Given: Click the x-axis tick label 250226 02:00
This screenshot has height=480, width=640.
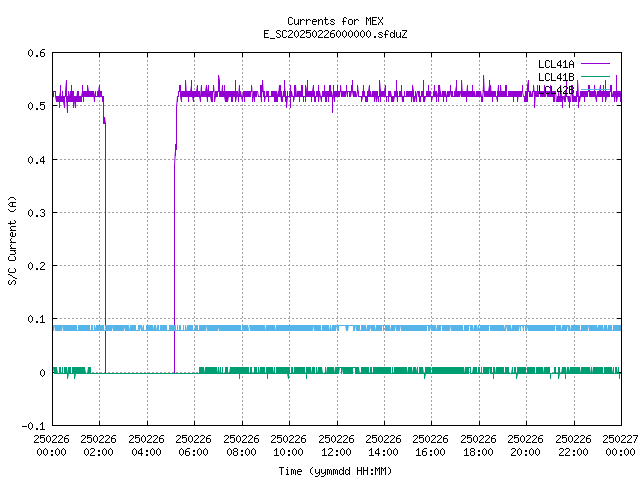Looking at the screenshot, I should pos(98,446).
